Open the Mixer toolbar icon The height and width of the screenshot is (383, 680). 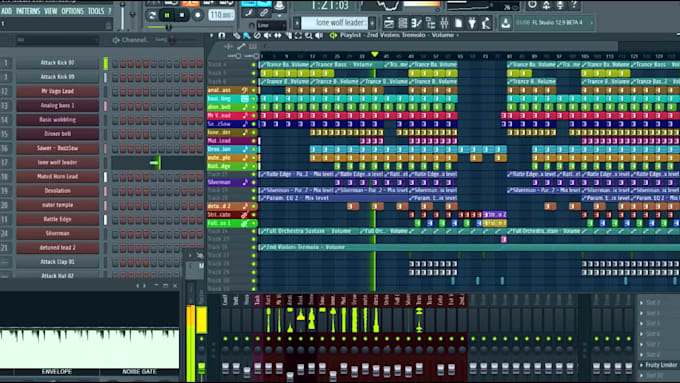445,23
